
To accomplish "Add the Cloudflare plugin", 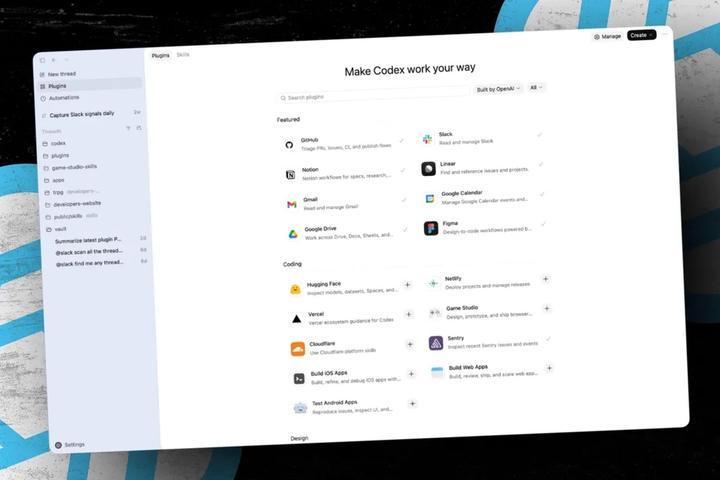I will (x=410, y=344).
